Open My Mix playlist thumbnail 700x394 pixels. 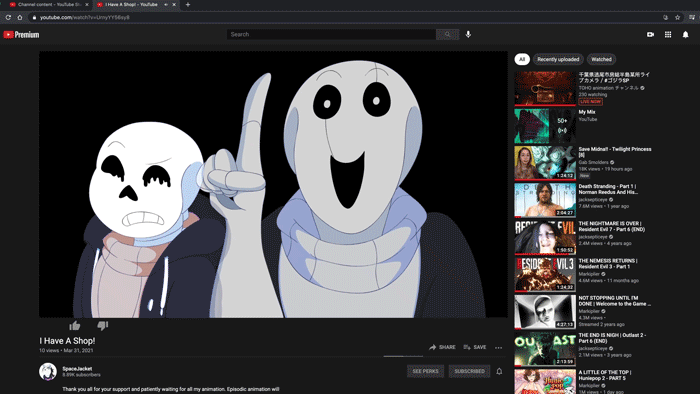coord(545,126)
